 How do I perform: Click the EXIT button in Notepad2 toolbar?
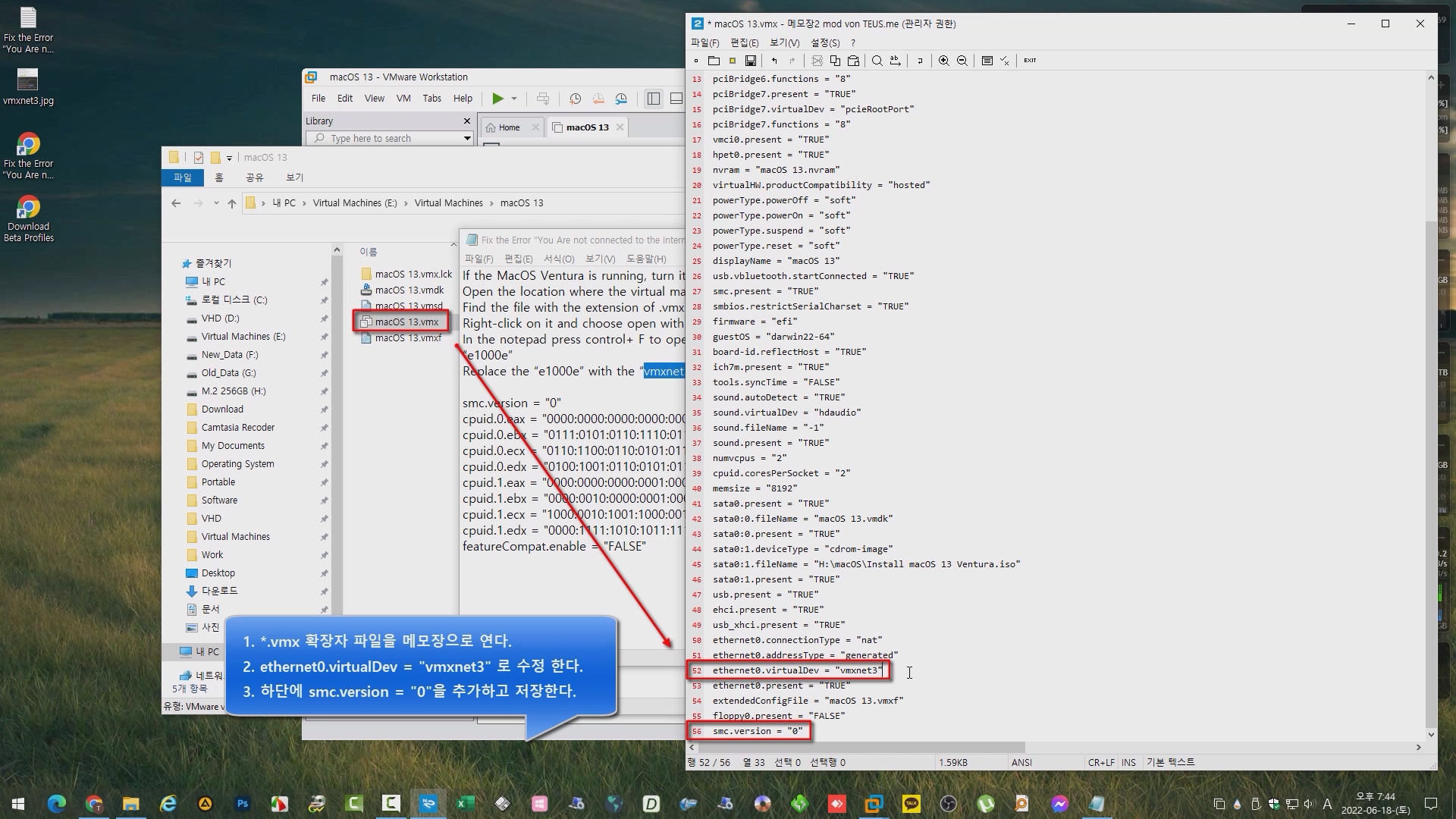click(1030, 61)
